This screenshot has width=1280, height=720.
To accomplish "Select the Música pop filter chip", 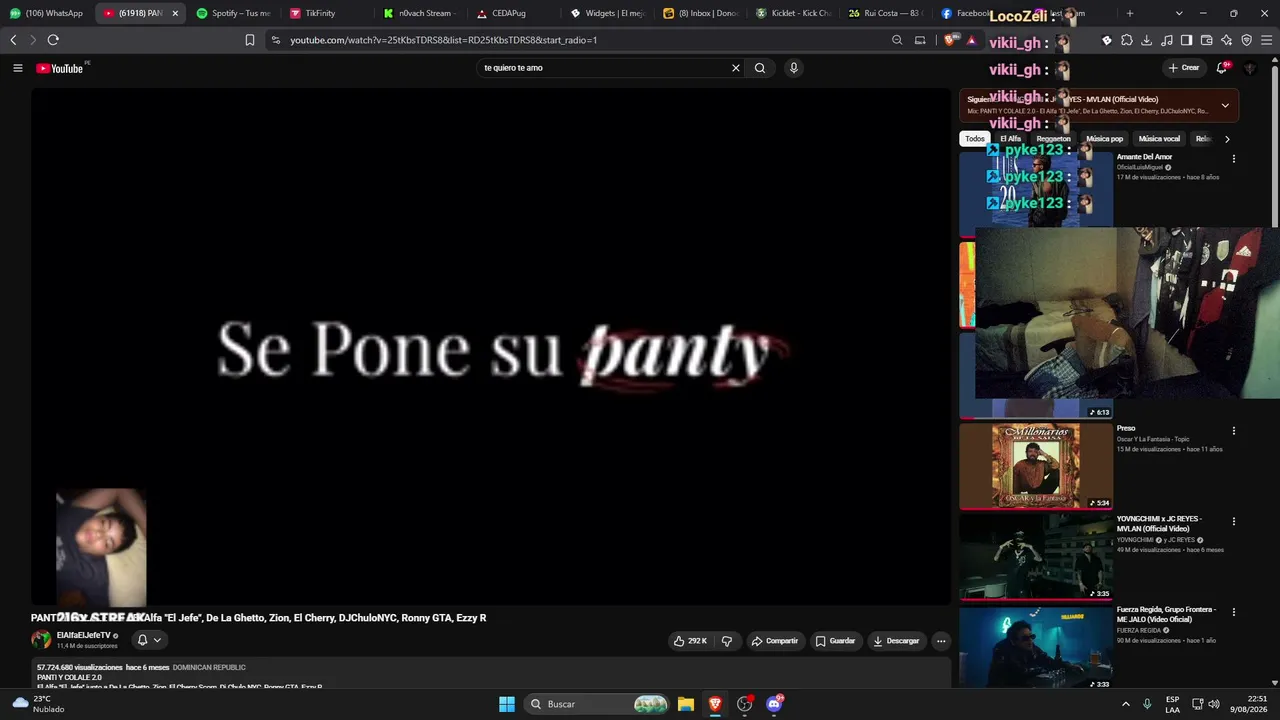I will 1105,139.
